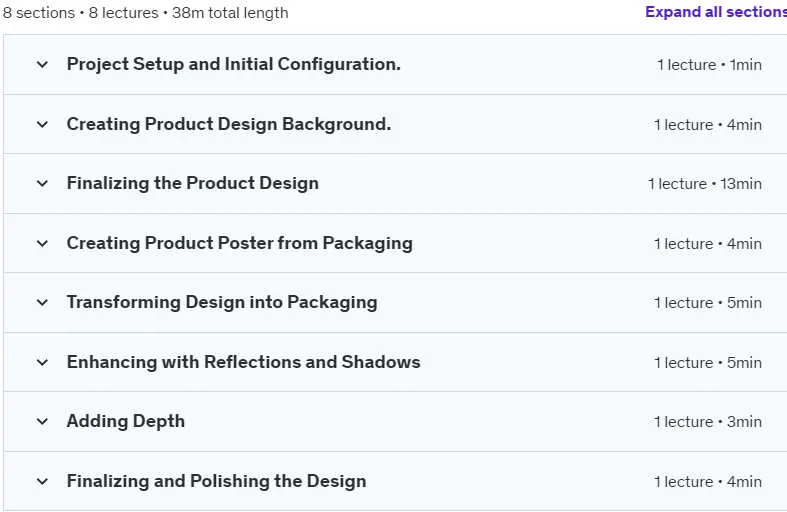787x512 pixels.
Task: Open chevron for Enhancing with Reflections and Shadows
Action: [x=43, y=362]
